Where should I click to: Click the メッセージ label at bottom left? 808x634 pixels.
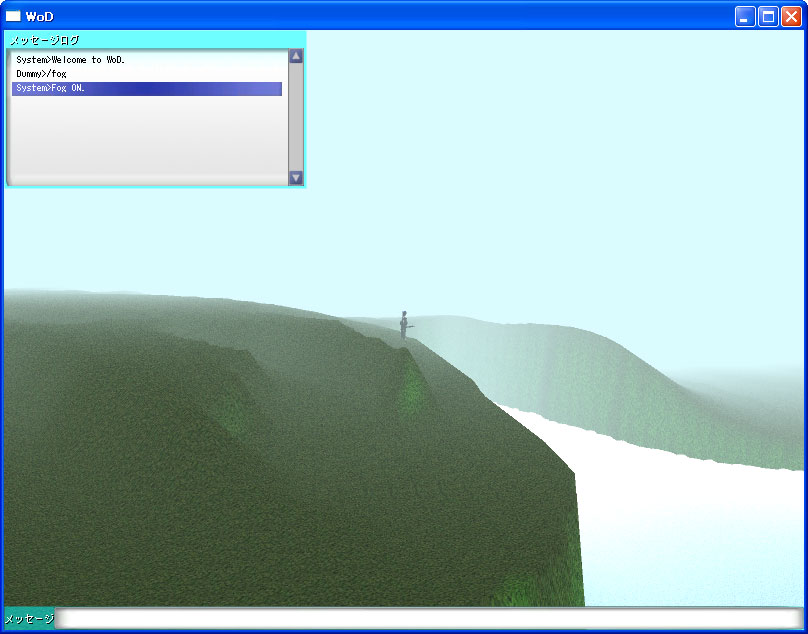point(29,619)
